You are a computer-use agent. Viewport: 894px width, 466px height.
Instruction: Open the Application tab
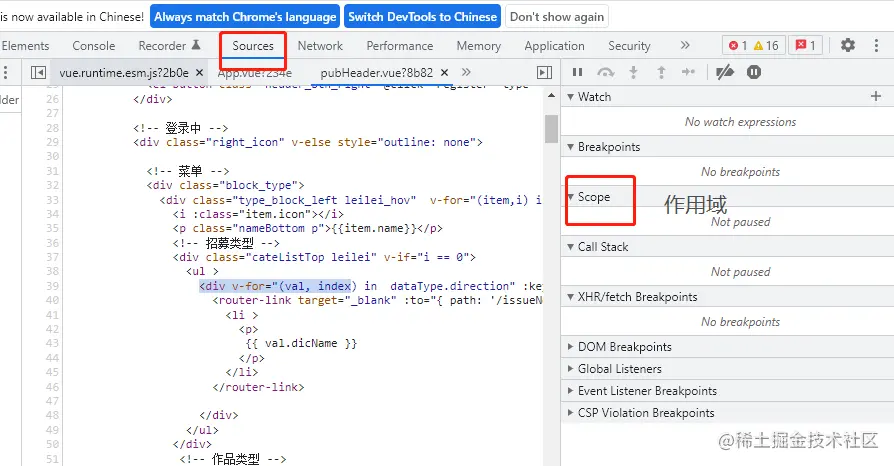554,46
